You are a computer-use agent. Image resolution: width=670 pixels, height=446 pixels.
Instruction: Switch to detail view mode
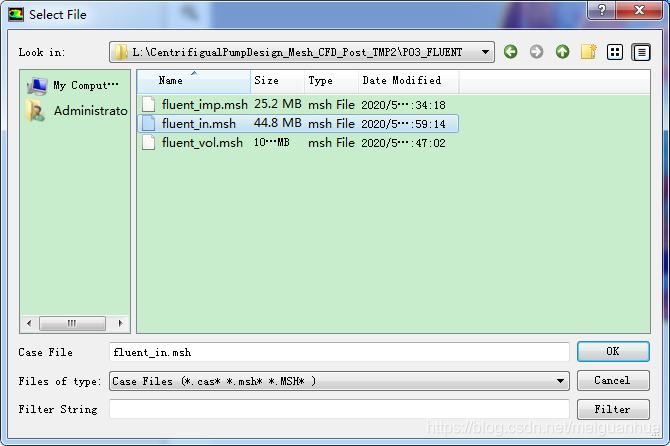click(640, 52)
